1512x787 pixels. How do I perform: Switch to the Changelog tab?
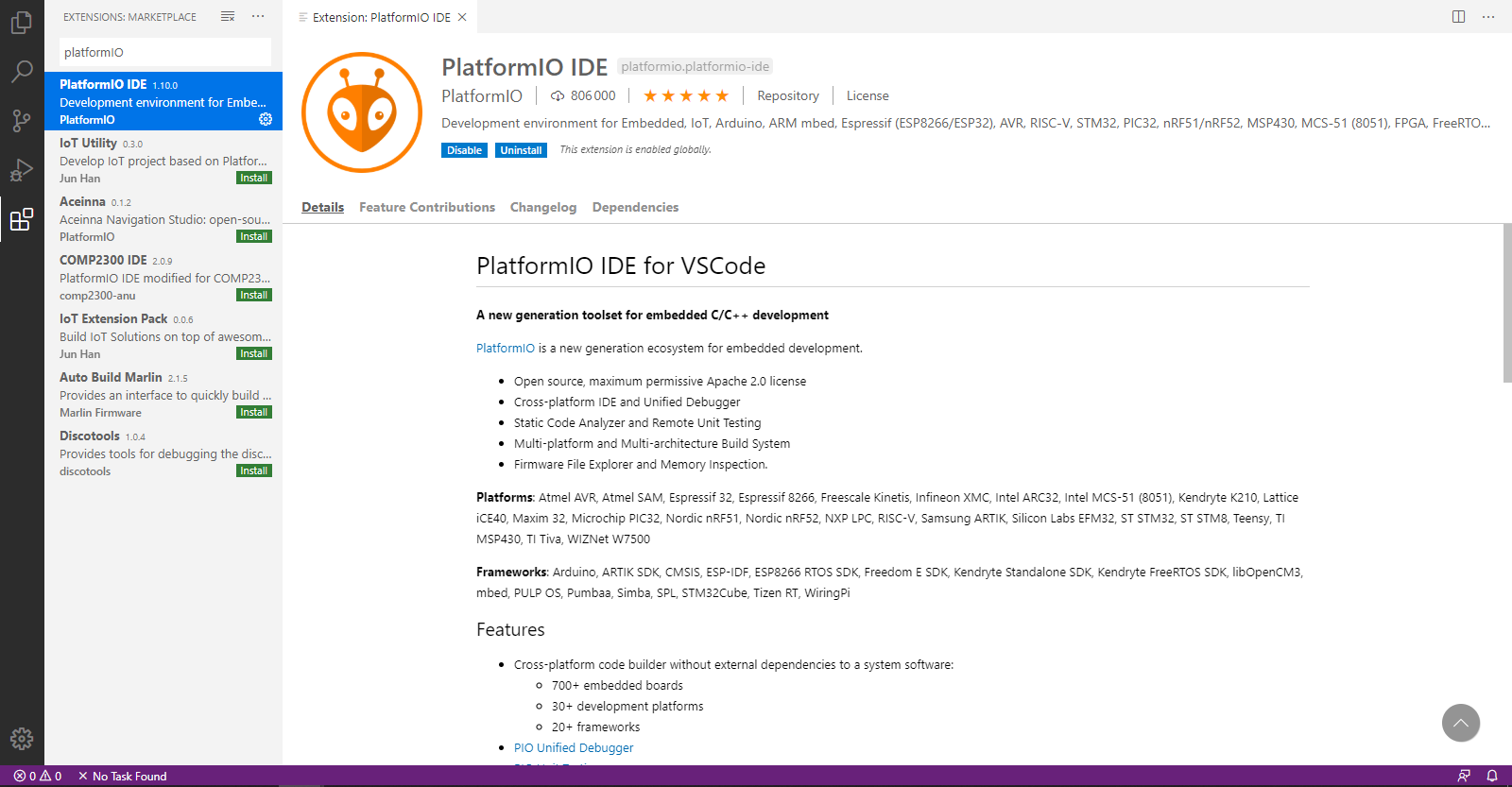(543, 207)
